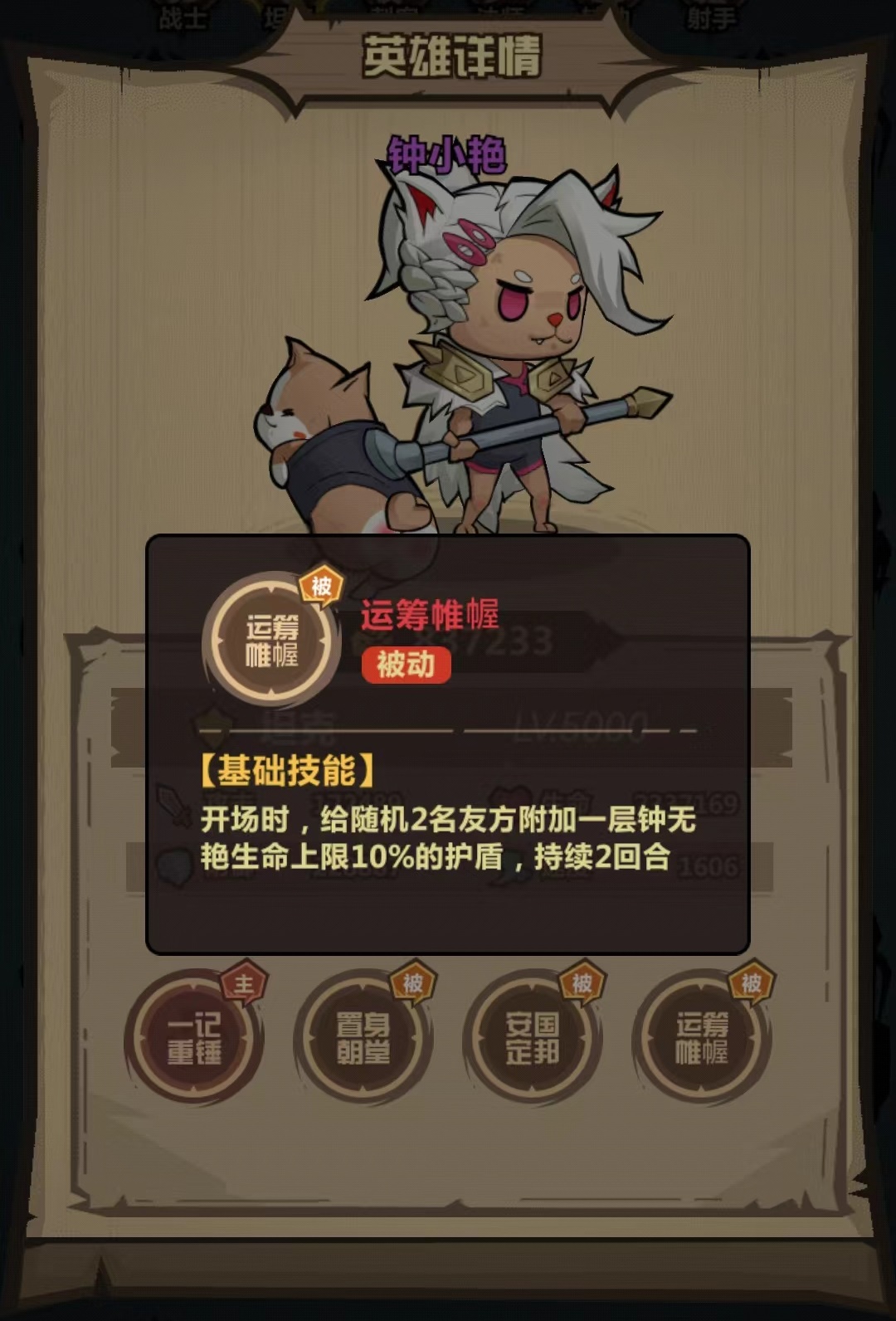Tap the 主 badge on 一记重锤

(244, 984)
